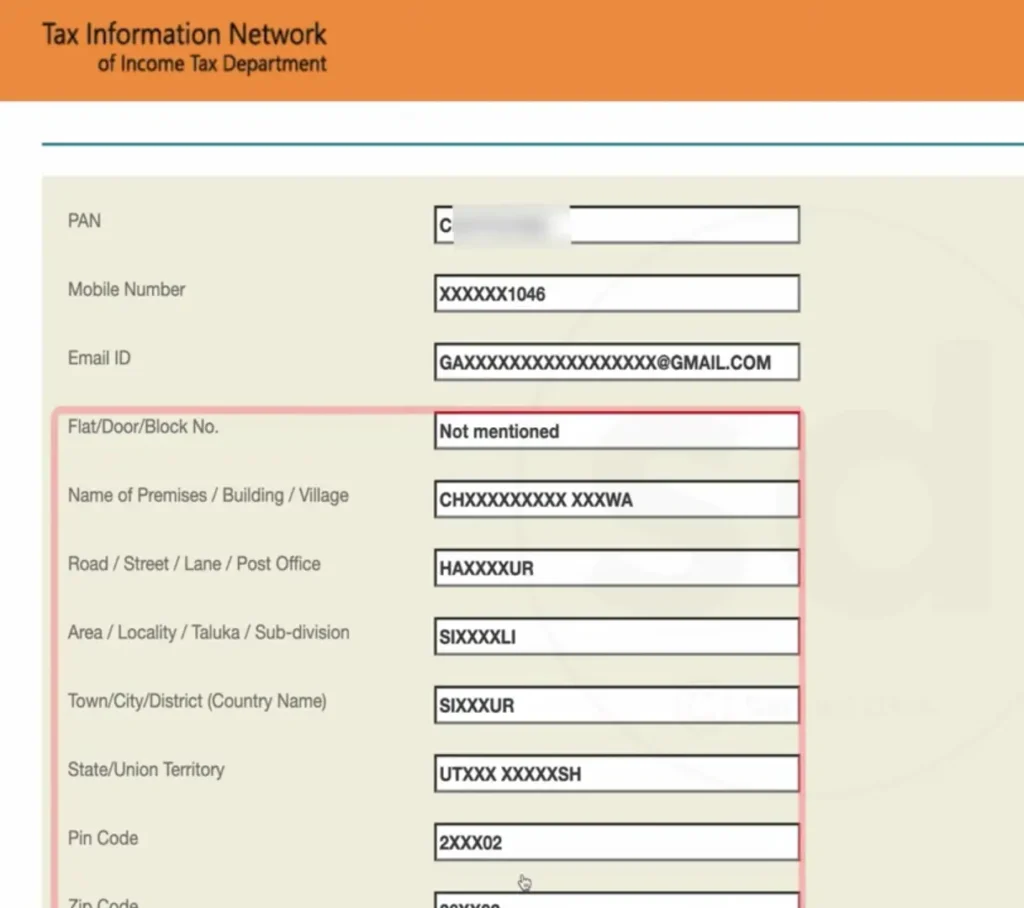Click the Flat/Door/Block No. label
Viewport: 1024px width, 908px height.
(x=143, y=427)
